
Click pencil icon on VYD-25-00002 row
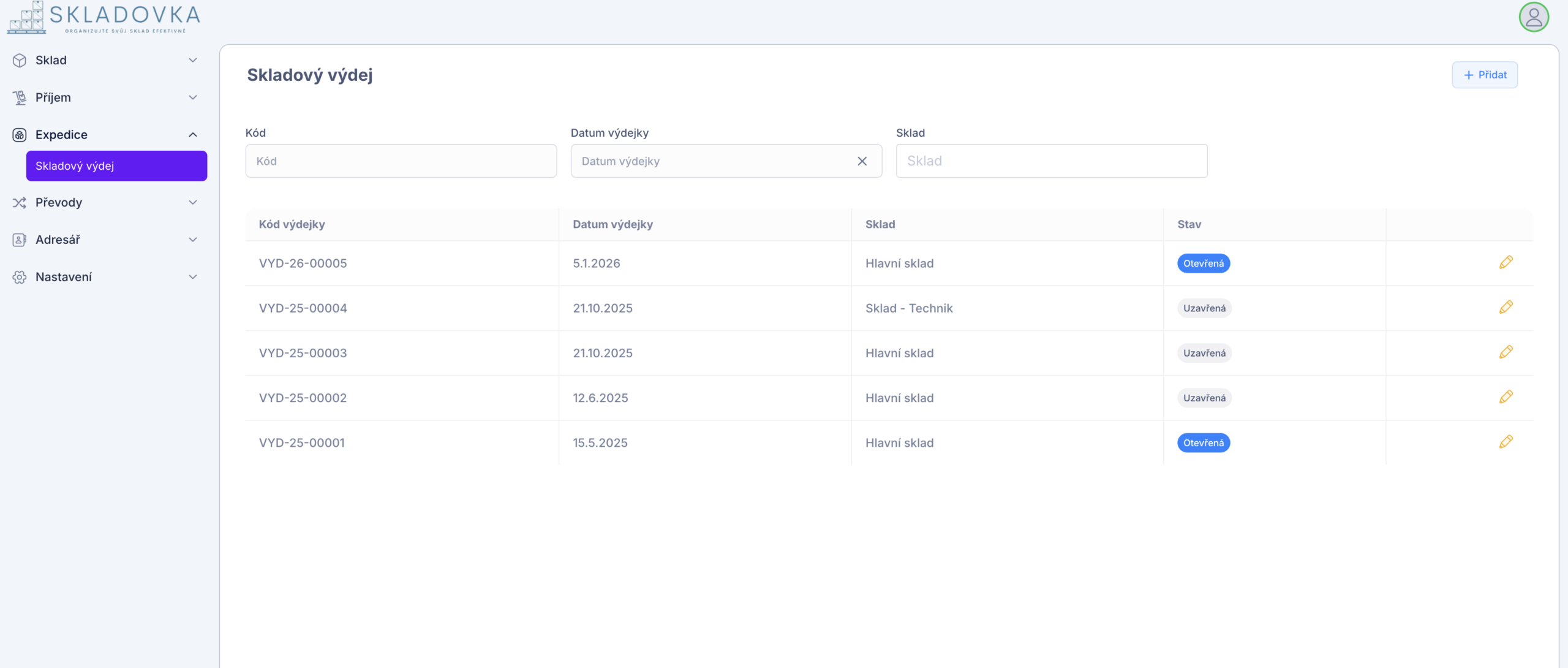pyautogui.click(x=1506, y=397)
